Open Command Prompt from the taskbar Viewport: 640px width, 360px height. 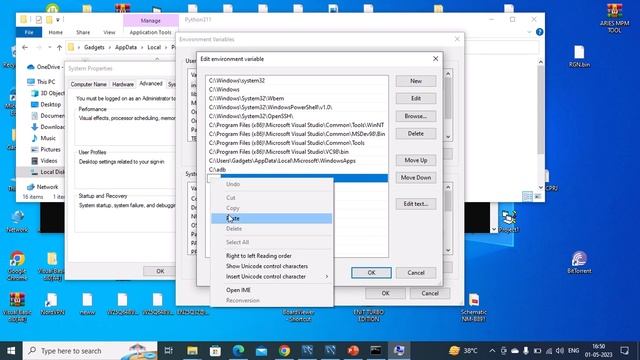[x=376, y=351]
